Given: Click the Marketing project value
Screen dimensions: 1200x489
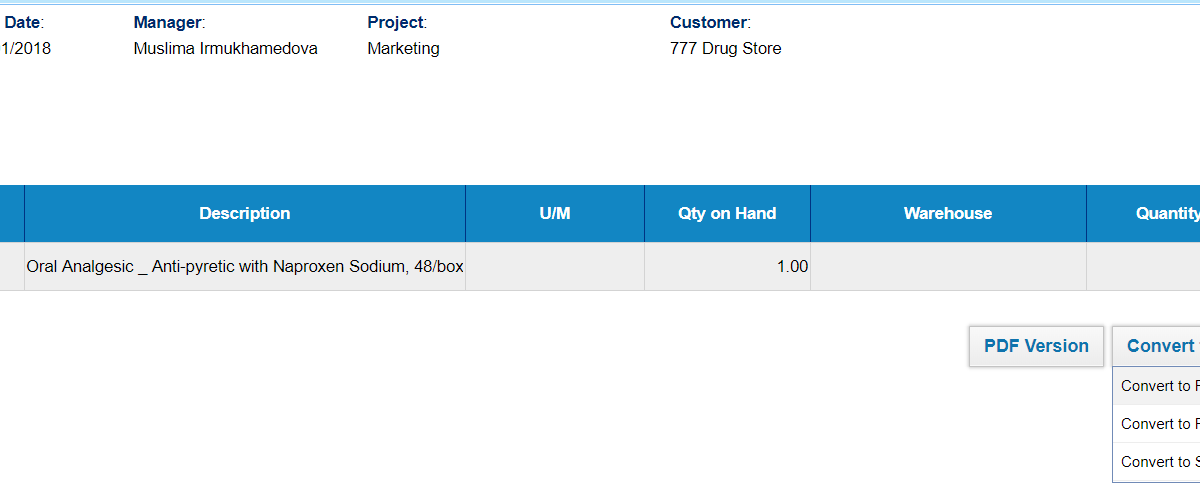Looking at the screenshot, I should click(403, 49).
